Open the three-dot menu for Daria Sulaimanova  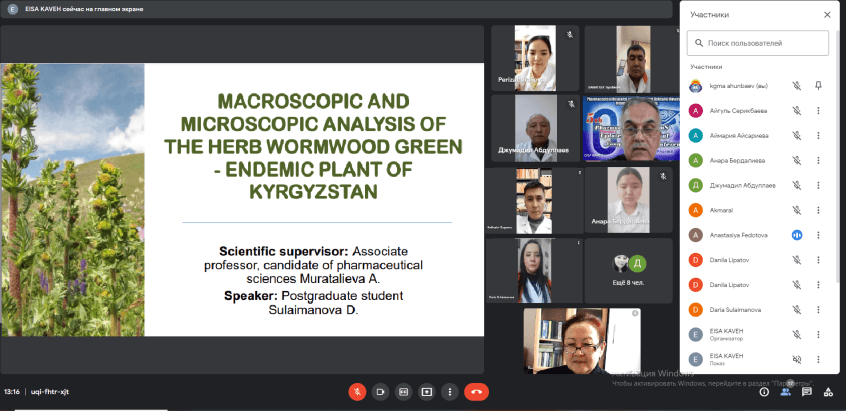[x=818, y=309]
